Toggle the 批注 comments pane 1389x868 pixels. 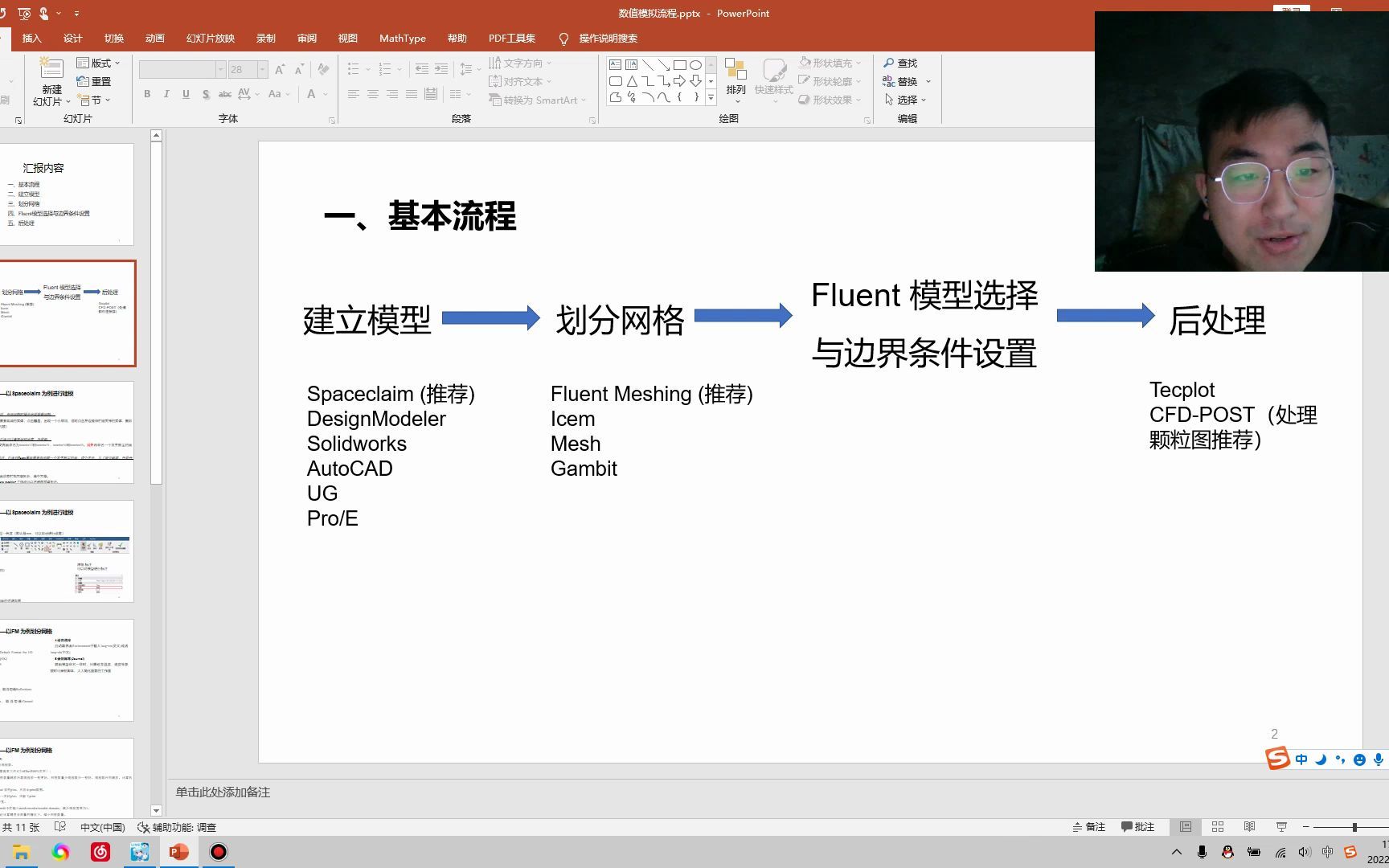click(x=1137, y=826)
